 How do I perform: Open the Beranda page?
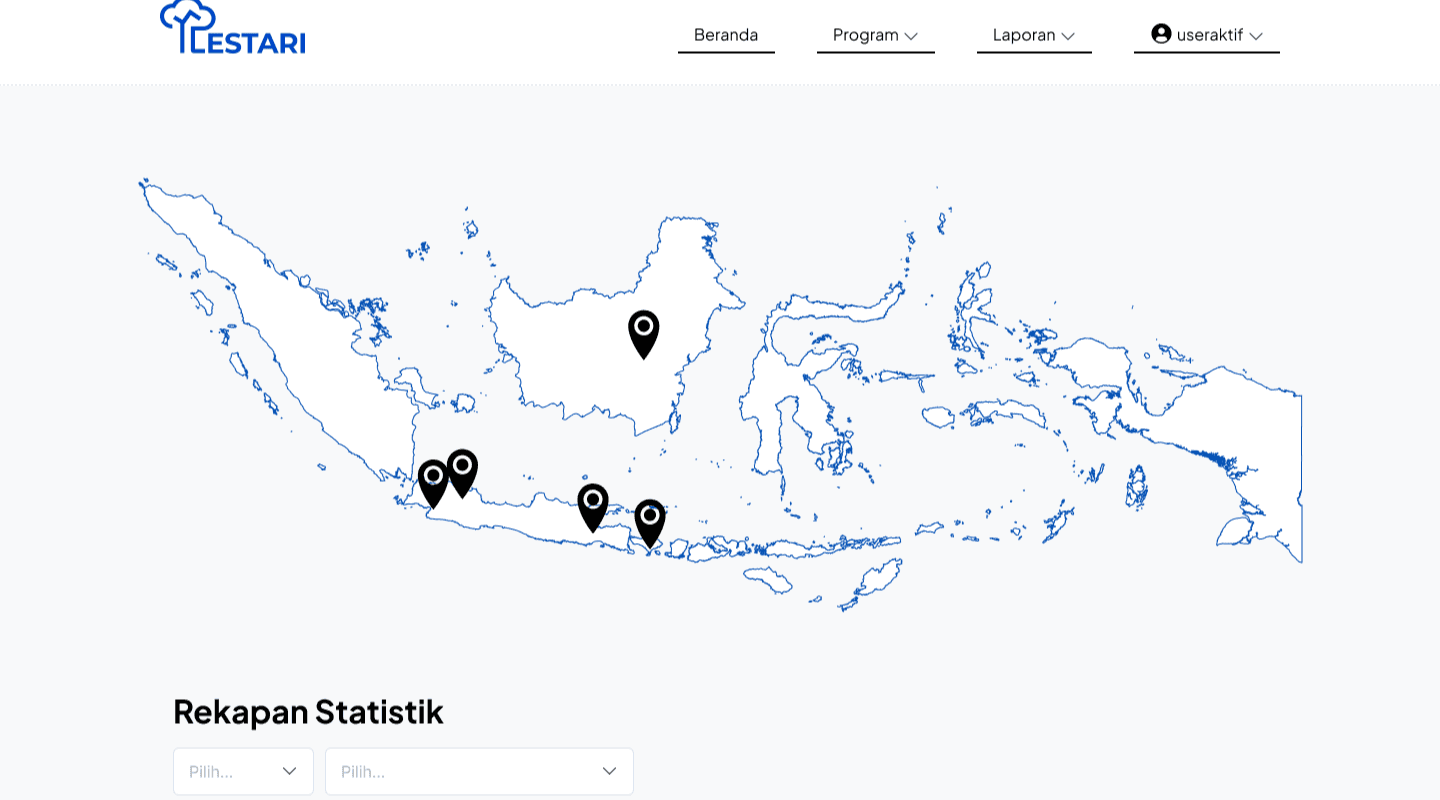click(x=726, y=35)
